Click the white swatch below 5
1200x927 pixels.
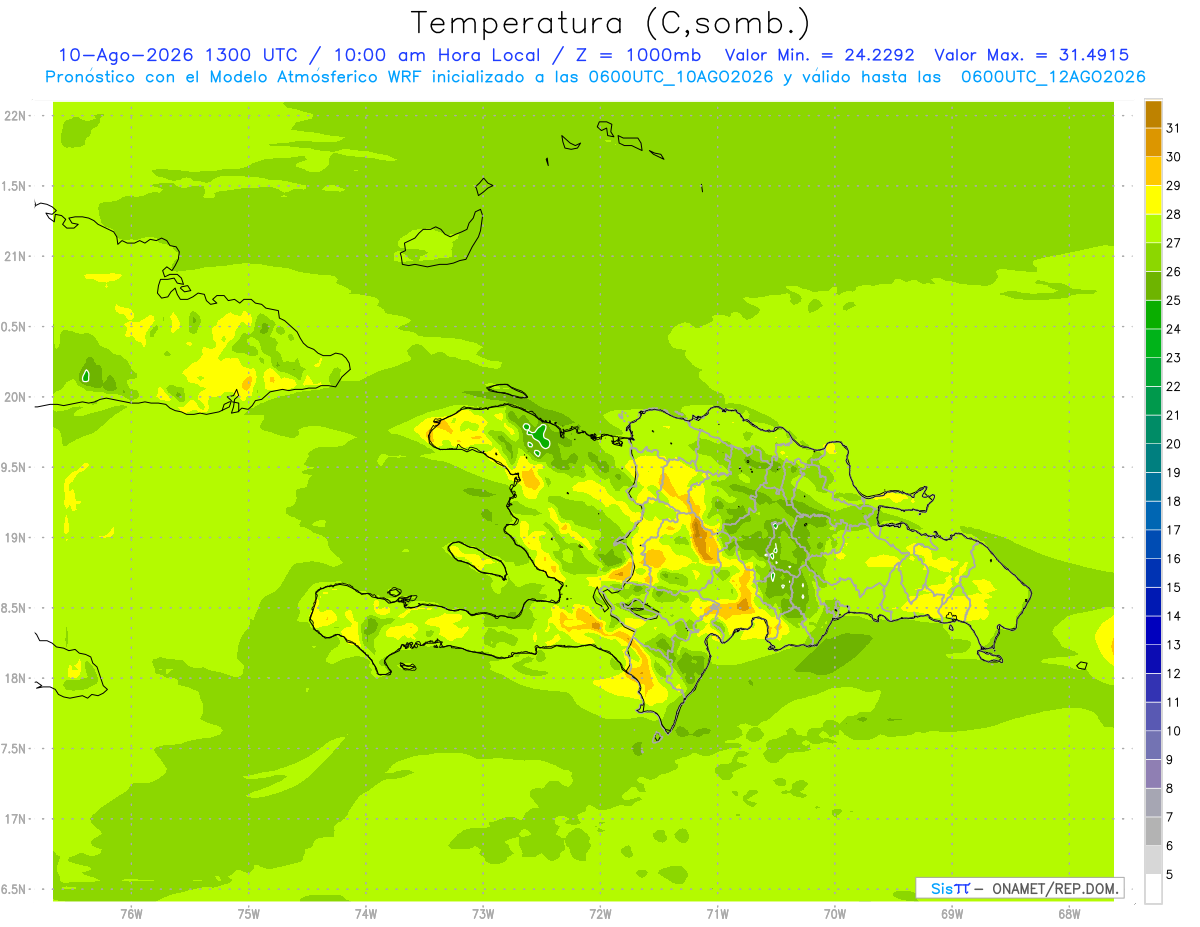point(1153,889)
